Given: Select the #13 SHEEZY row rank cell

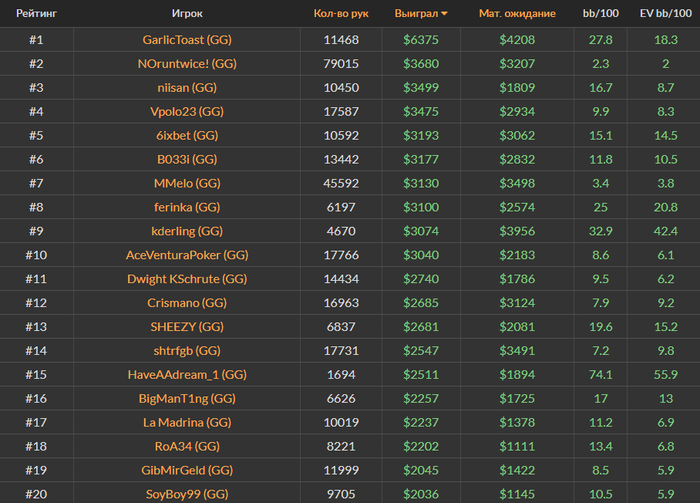Looking at the screenshot, I should 36,327.
